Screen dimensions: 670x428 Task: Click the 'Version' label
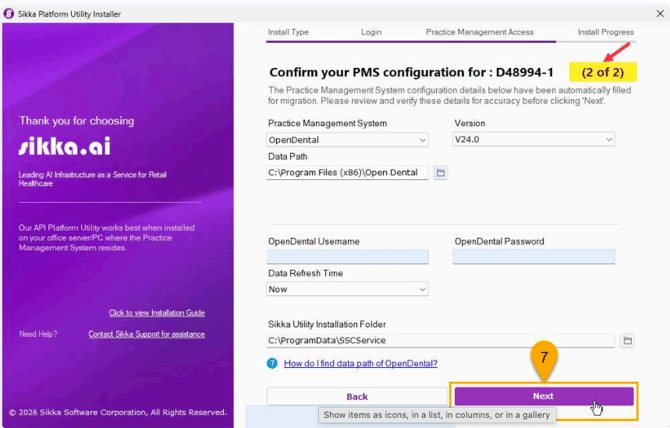pyautogui.click(x=470, y=123)
